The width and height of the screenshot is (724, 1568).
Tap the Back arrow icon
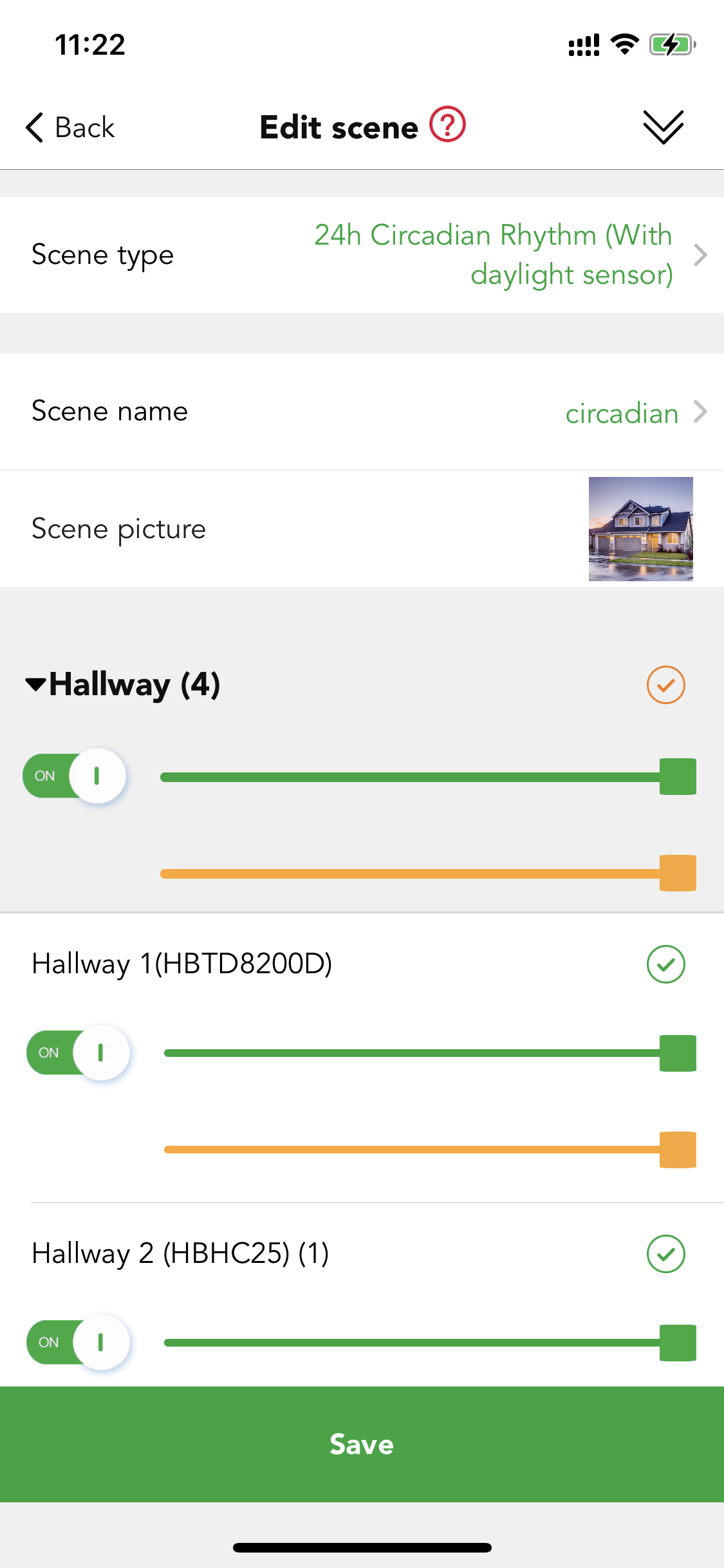point(34,127)
